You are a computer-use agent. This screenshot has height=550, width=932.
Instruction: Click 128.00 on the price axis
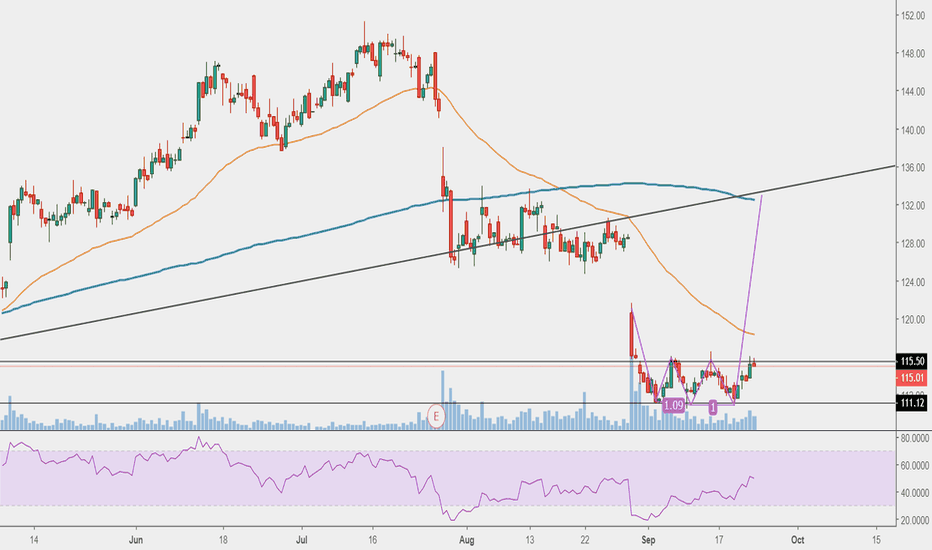(912, 244)
